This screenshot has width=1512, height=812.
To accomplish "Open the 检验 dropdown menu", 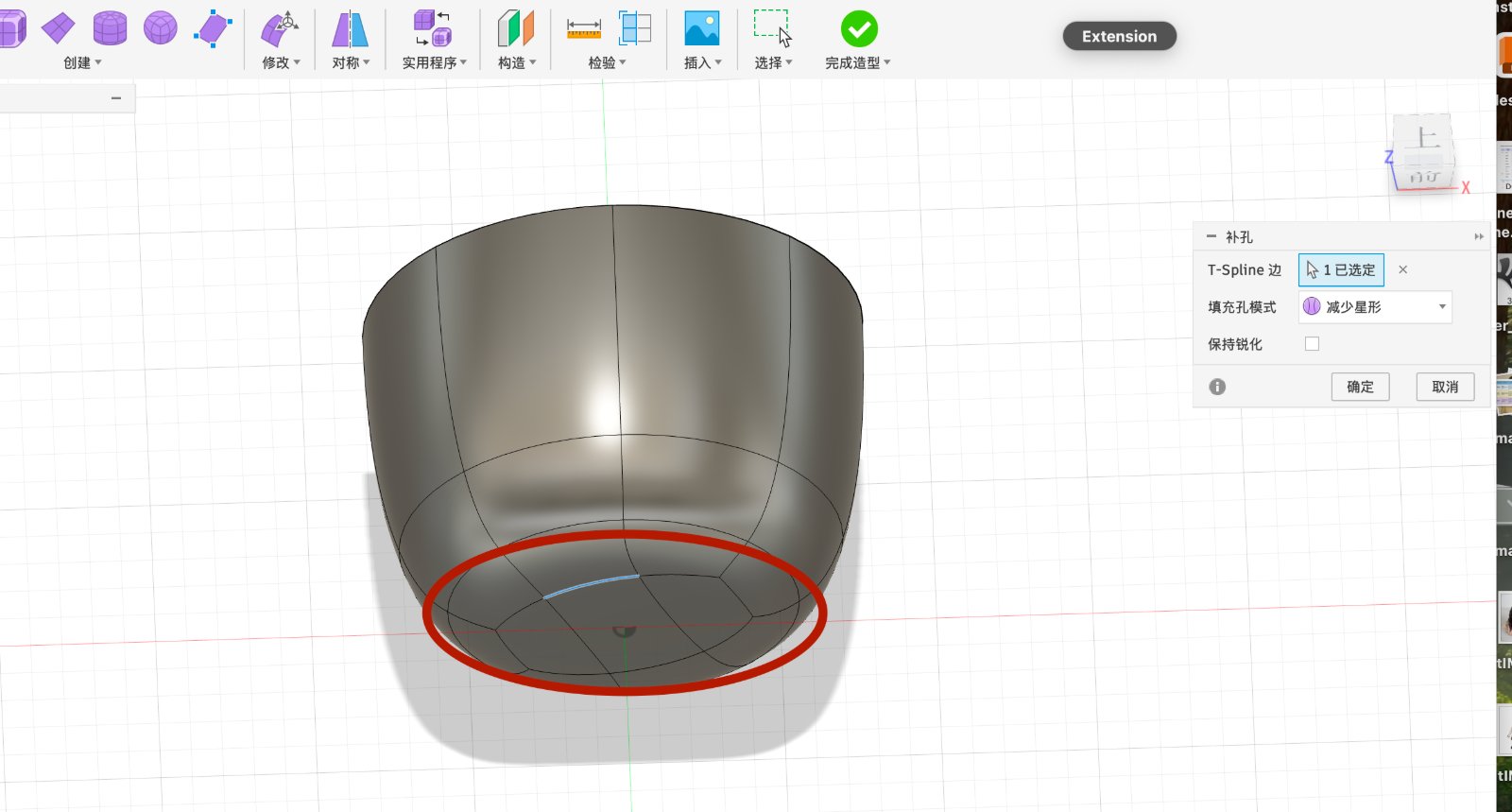I will pyautogui.click(x=607, y=62).
